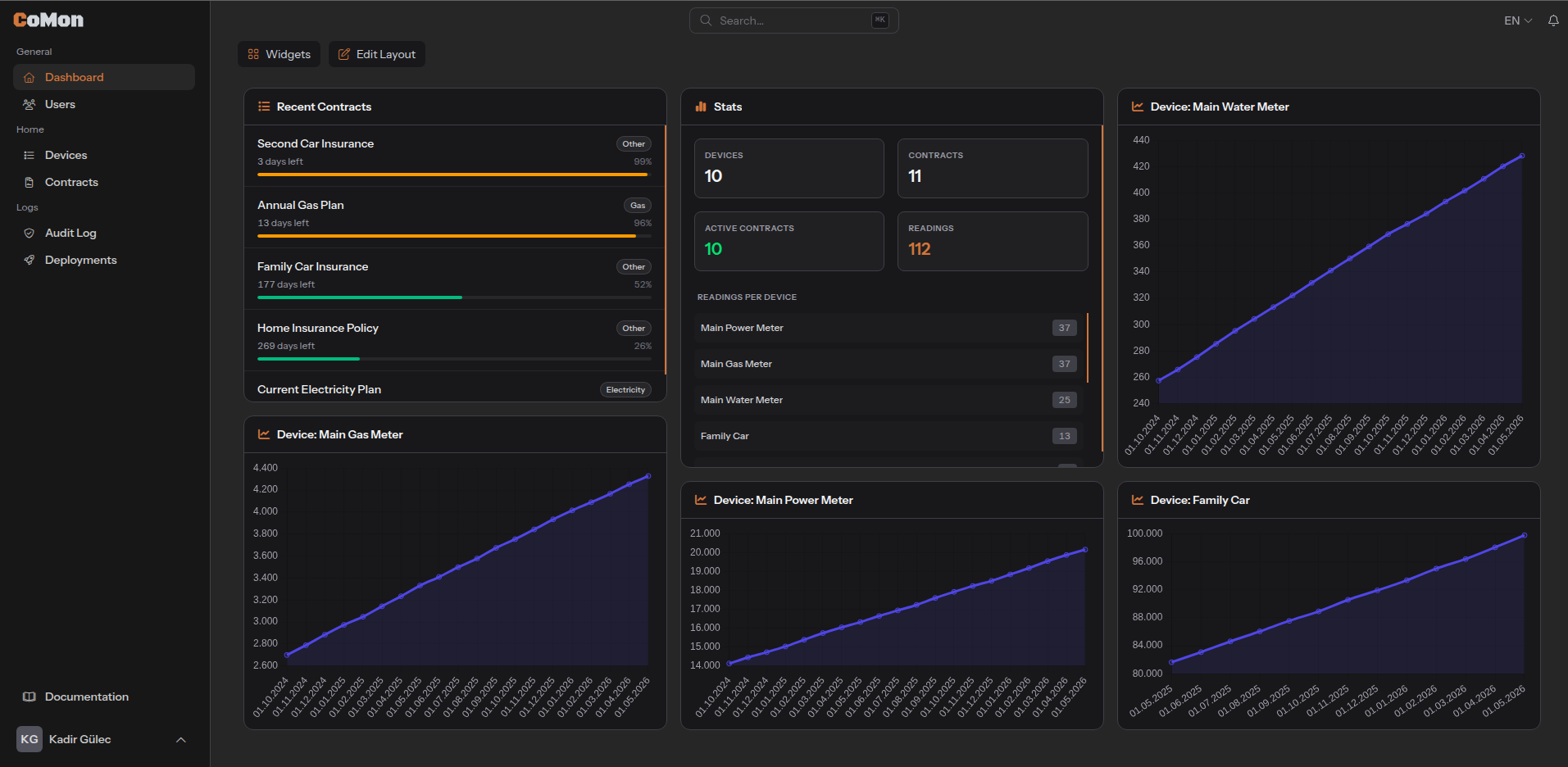Click the Readings stat card
1568x767 pixels.
[993, 241]
